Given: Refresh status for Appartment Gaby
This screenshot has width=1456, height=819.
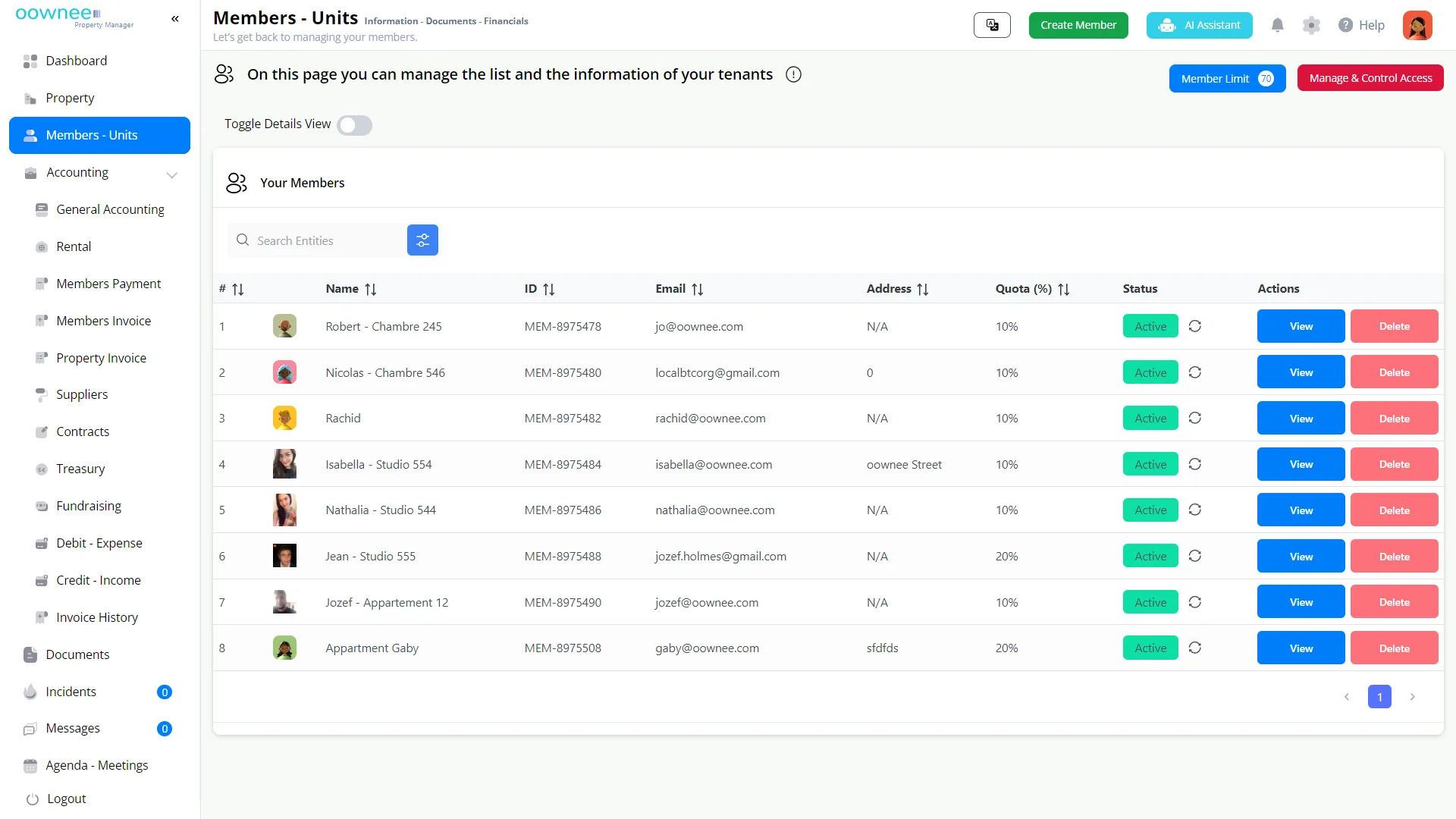Looking at the screenshot, I should [1195, 648].
